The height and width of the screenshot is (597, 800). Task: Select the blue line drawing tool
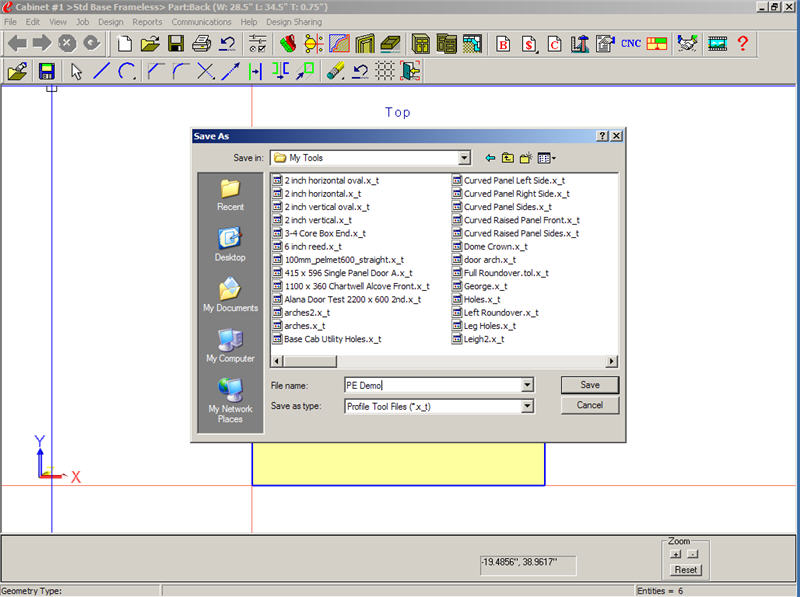(x=102, y=71)
